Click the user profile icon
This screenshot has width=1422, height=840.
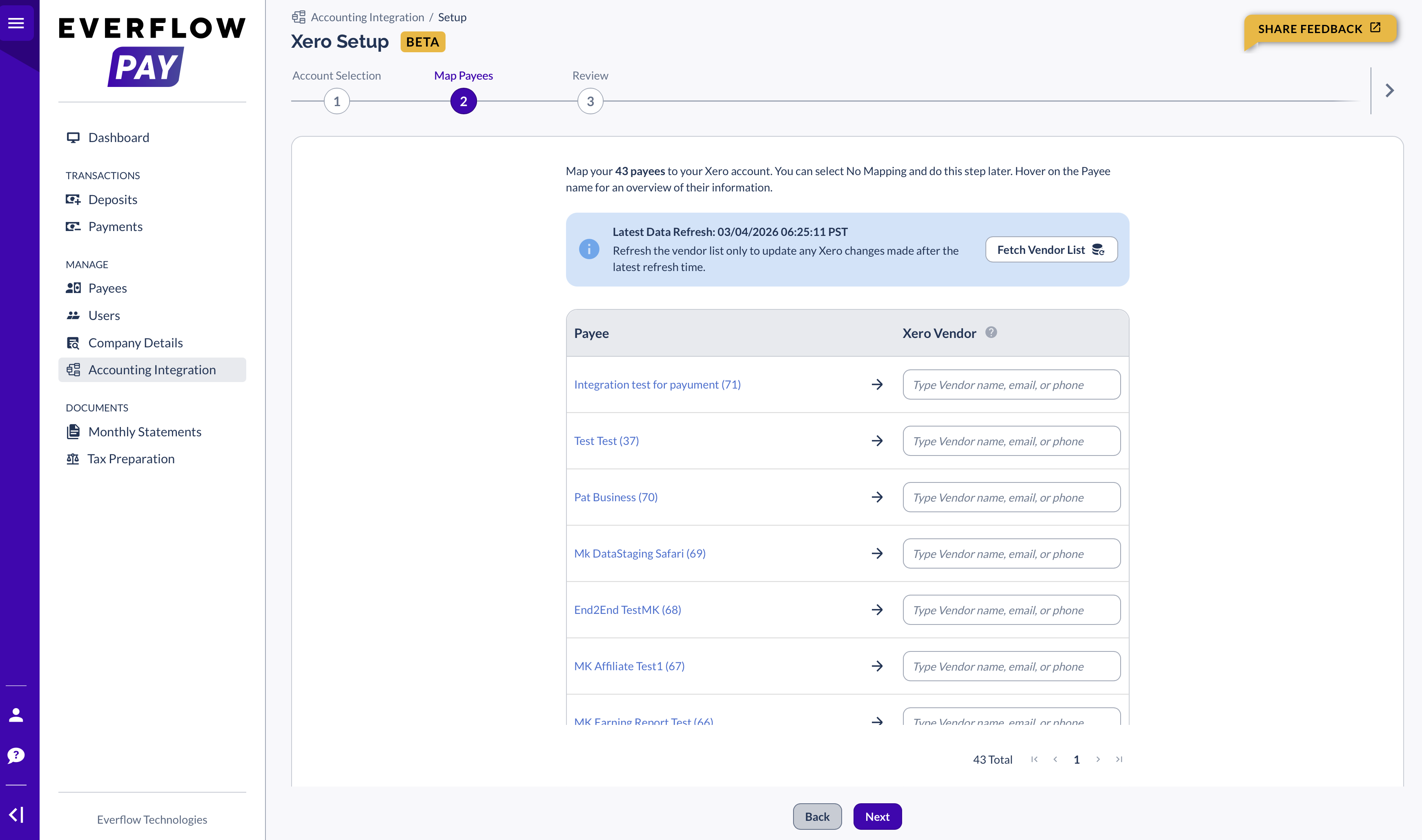tap(15, 714)
